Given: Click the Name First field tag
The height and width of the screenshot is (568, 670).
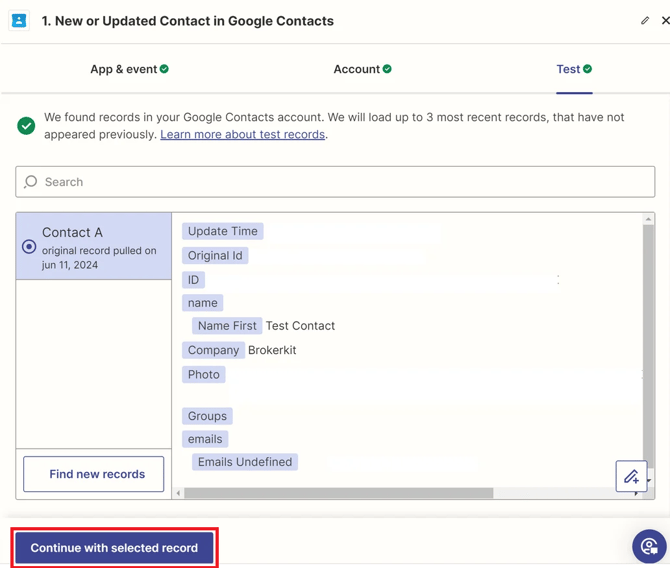Looking at the screenshot, I should click(227, 326).
